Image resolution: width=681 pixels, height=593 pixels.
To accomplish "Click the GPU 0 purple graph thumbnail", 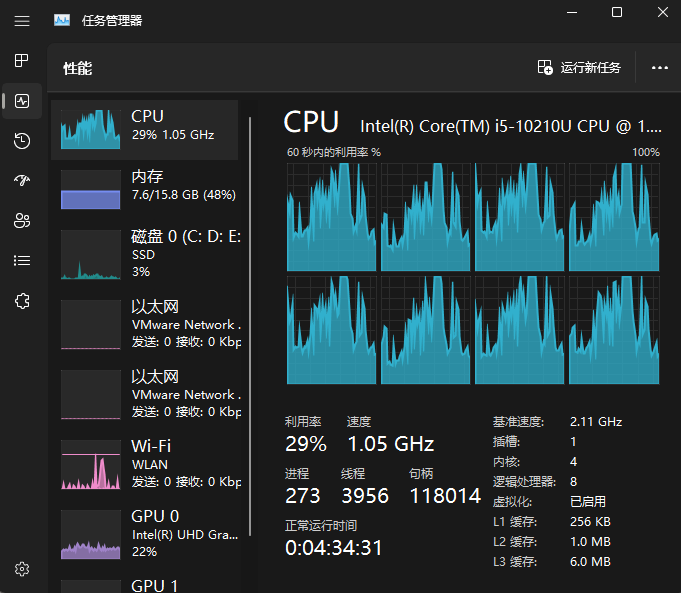I will click(x=90, y=535).
